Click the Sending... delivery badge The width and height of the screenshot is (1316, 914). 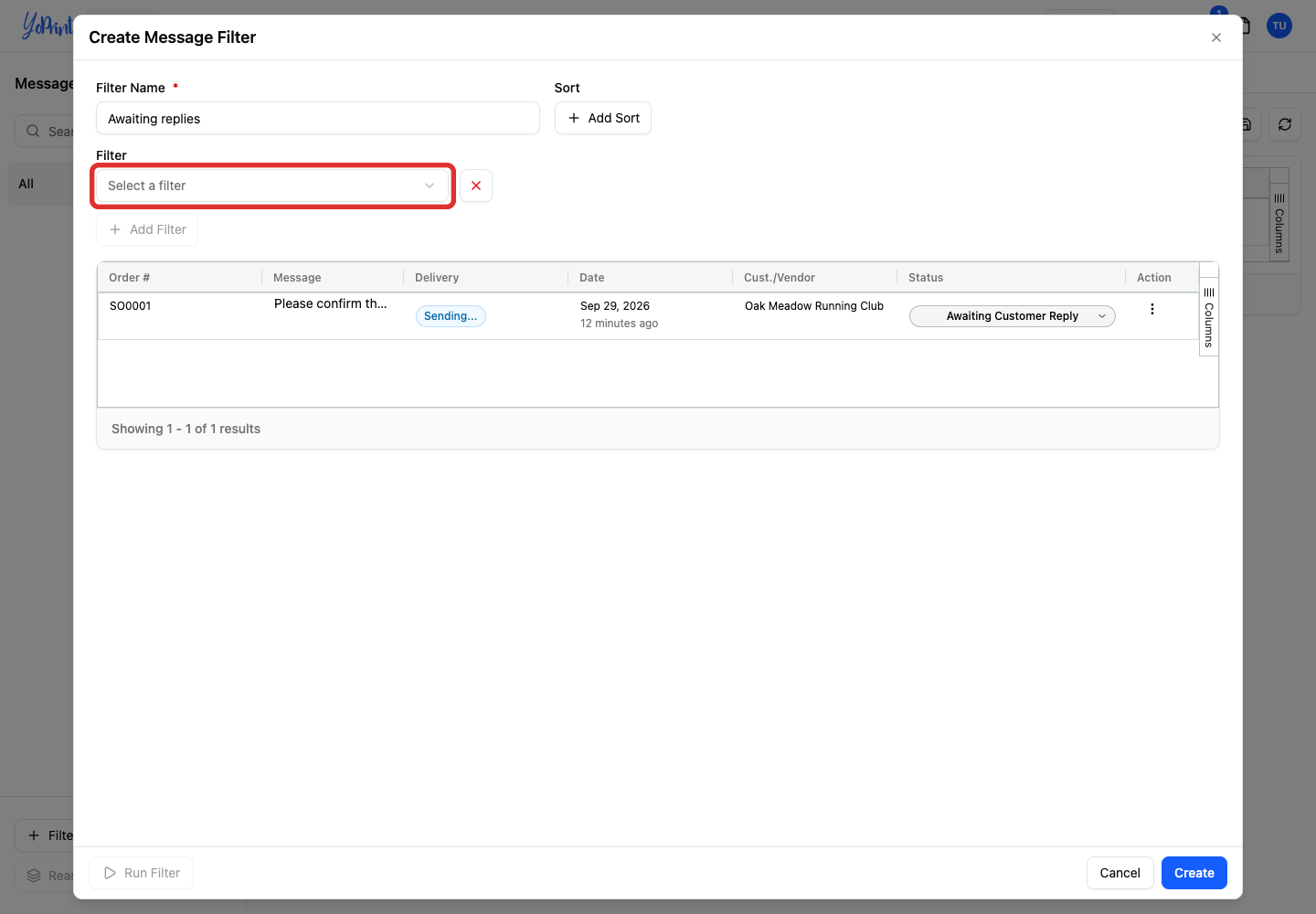[451, 316]
